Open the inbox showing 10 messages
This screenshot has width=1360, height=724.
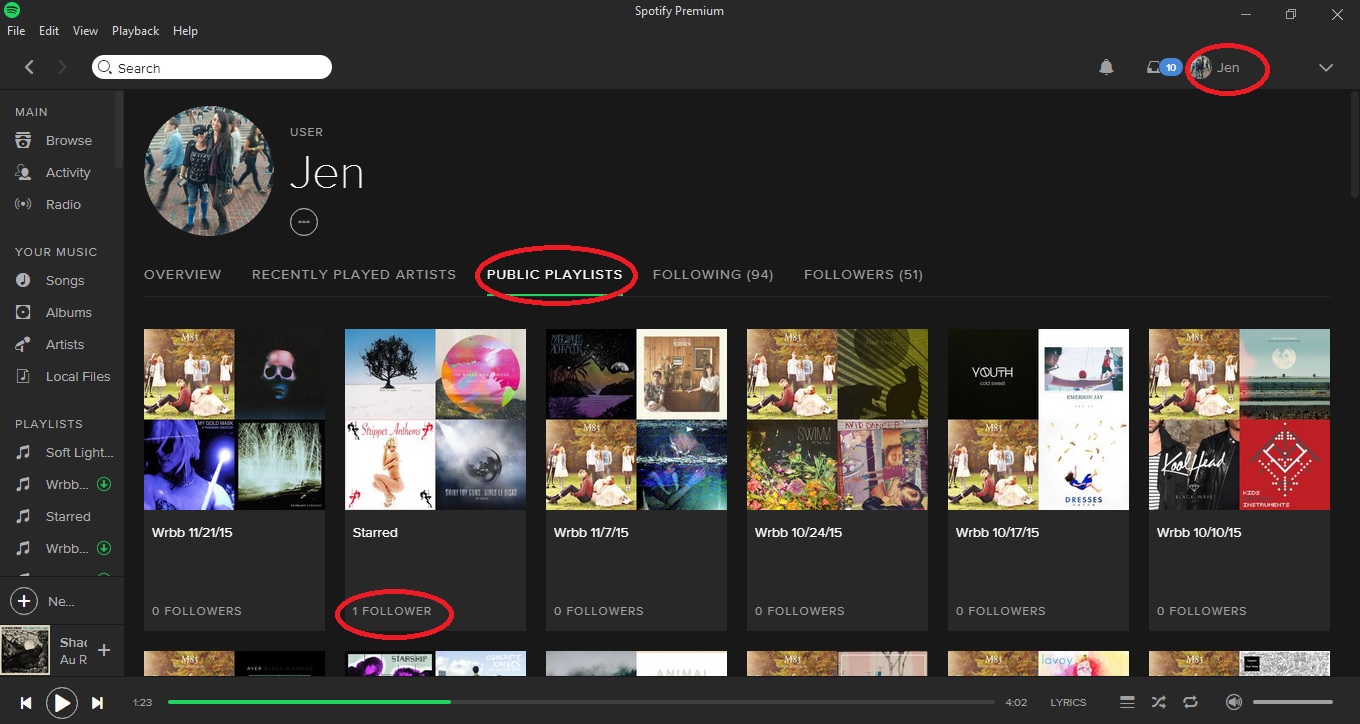1159,67
